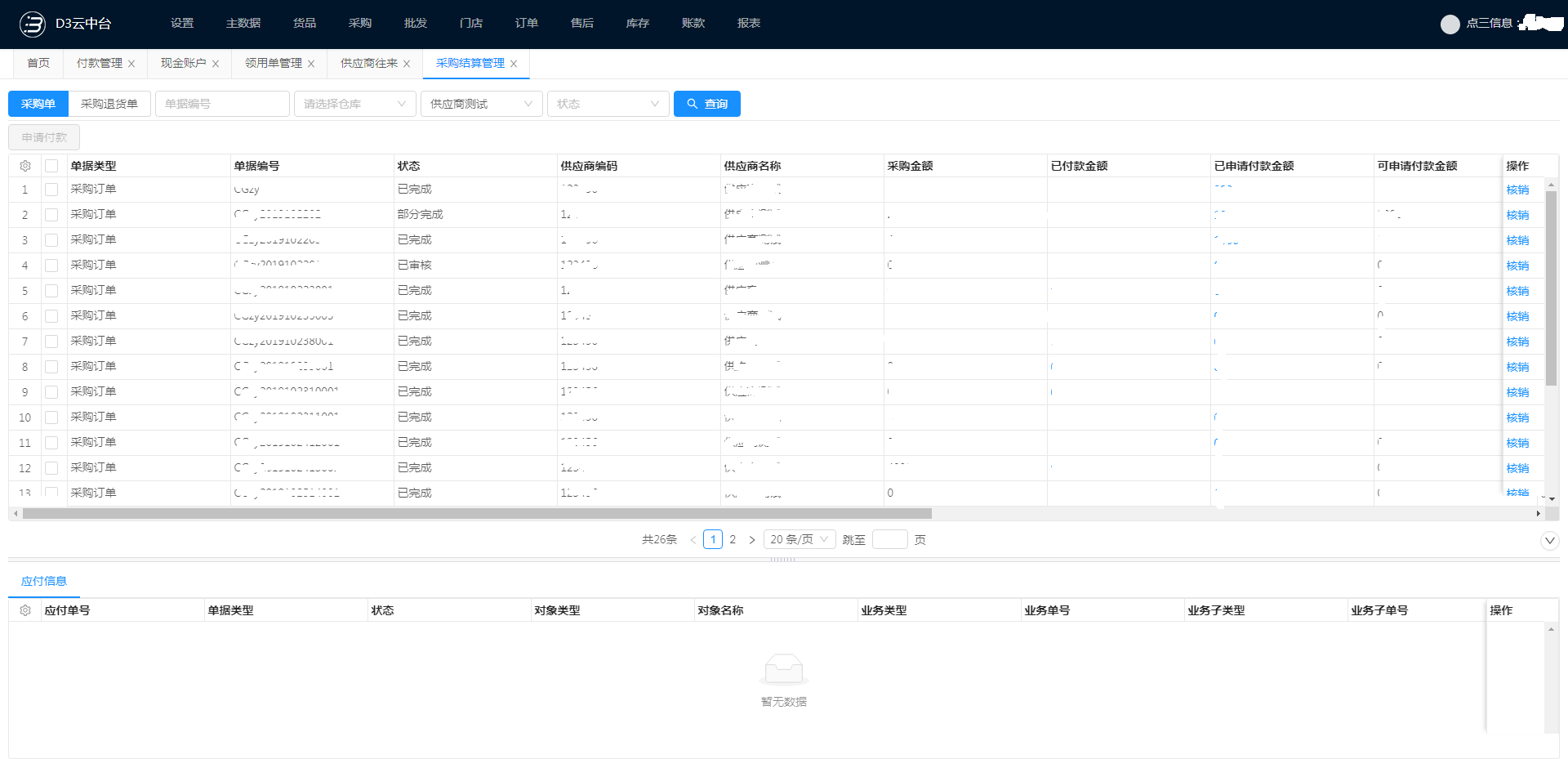Open the 请选择仓库 warehouse dropdown

click(x=354, y=104)
